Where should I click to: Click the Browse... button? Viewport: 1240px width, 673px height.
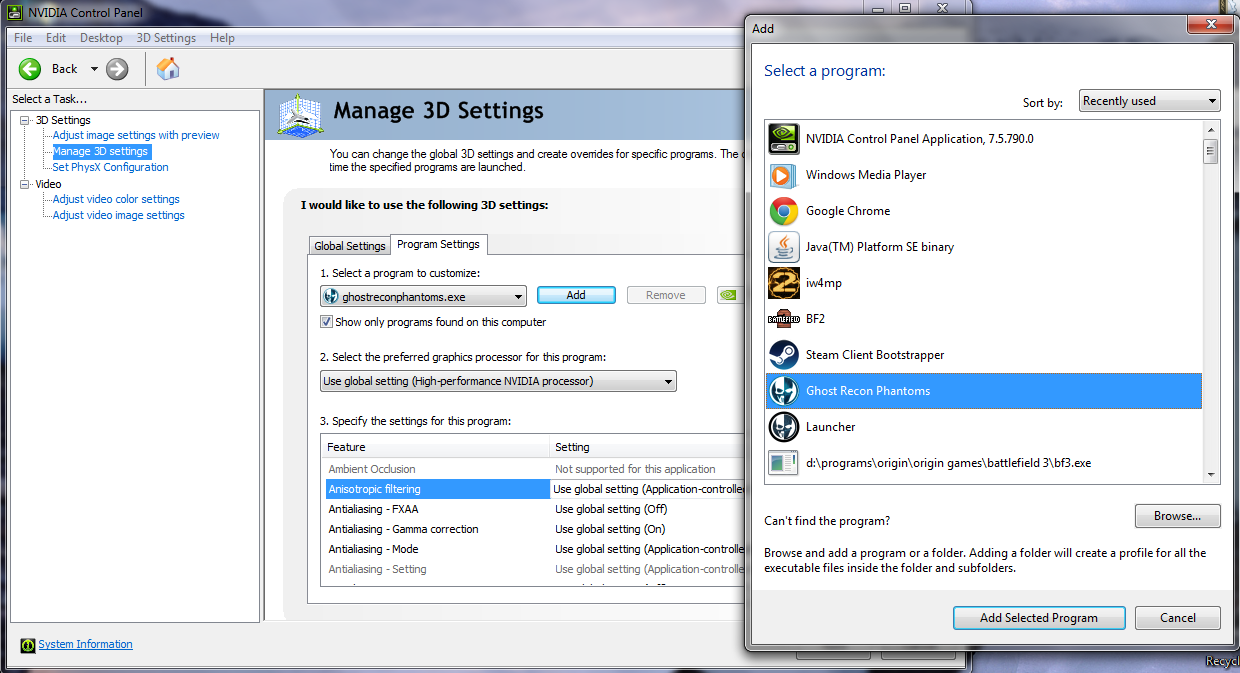(x=1178, y=516)
